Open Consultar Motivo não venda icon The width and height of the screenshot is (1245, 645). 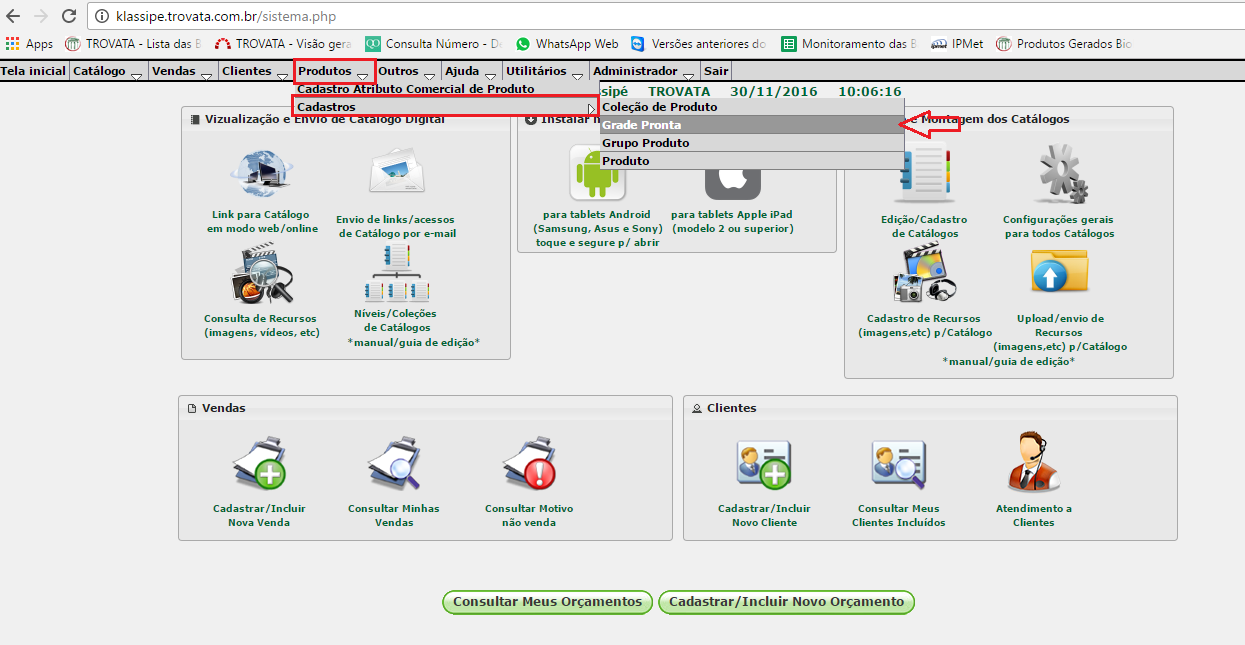click(x=529, y=466)
